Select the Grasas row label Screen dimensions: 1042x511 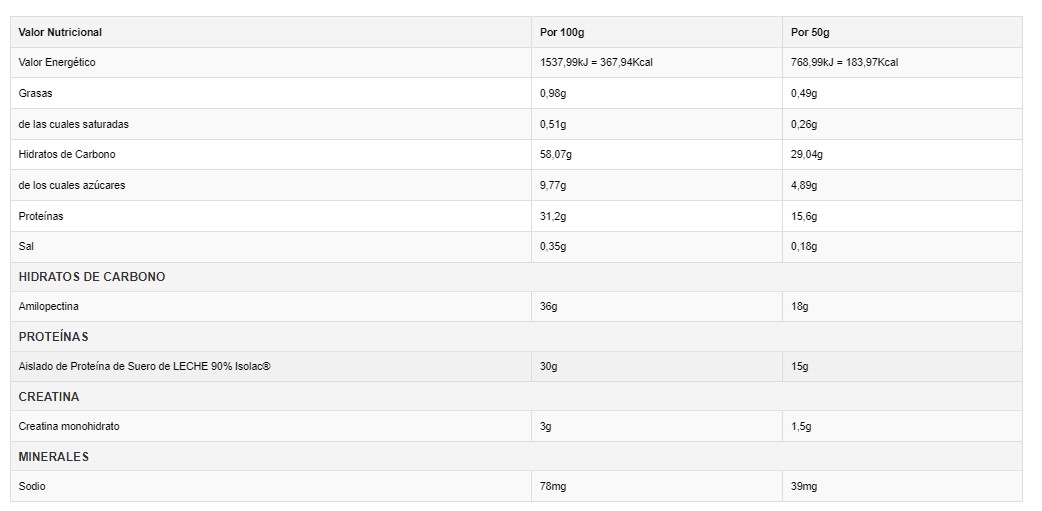pyautogui.click(x=35, y=93)
